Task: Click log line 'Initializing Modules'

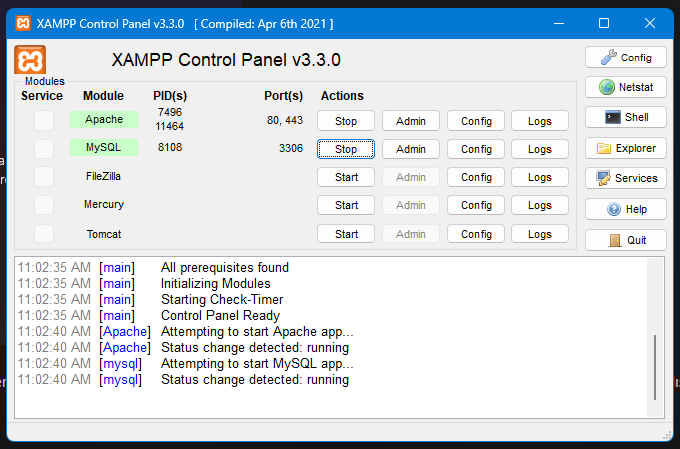Action: (x=216, y=284)
